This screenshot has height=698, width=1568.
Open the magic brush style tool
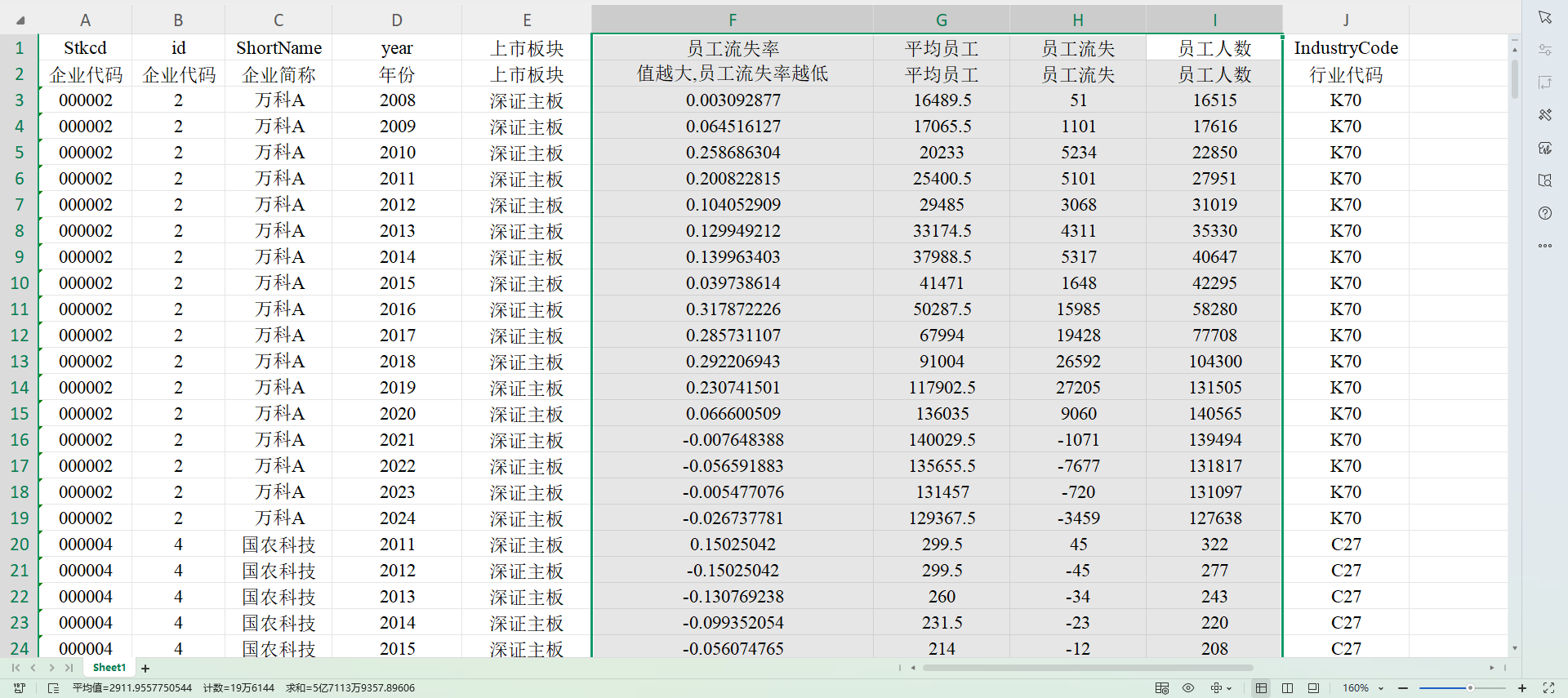click(x=1544, y=115)
